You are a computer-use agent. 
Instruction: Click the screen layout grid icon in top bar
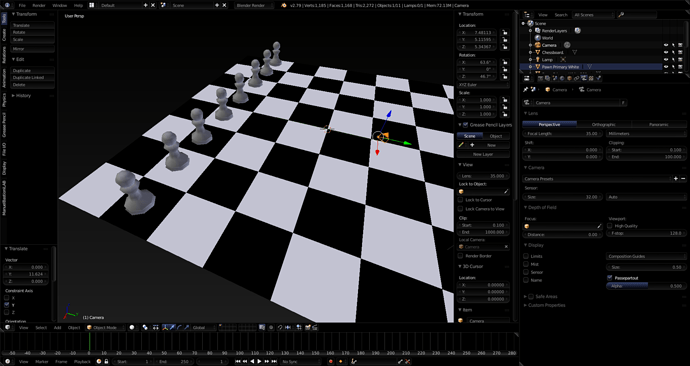point(92,5)
